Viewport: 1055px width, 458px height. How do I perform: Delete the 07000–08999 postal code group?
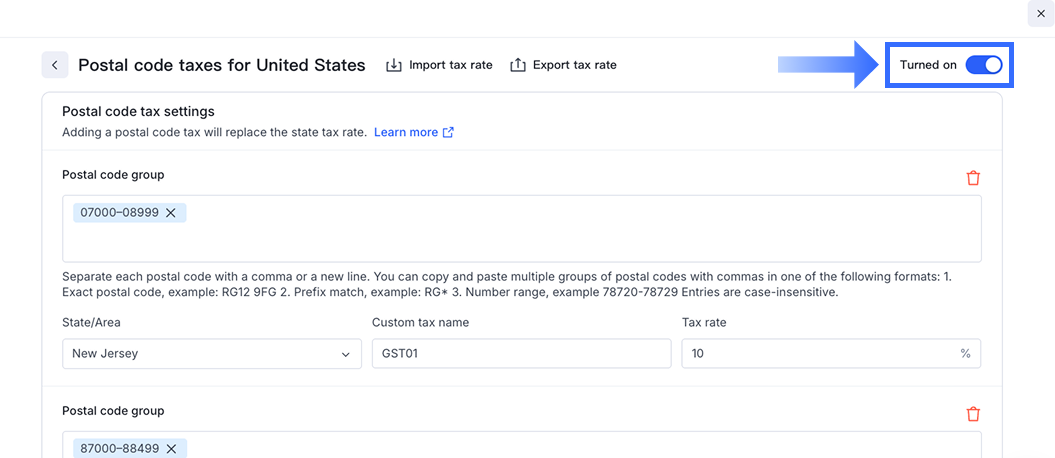pos(973,178)
